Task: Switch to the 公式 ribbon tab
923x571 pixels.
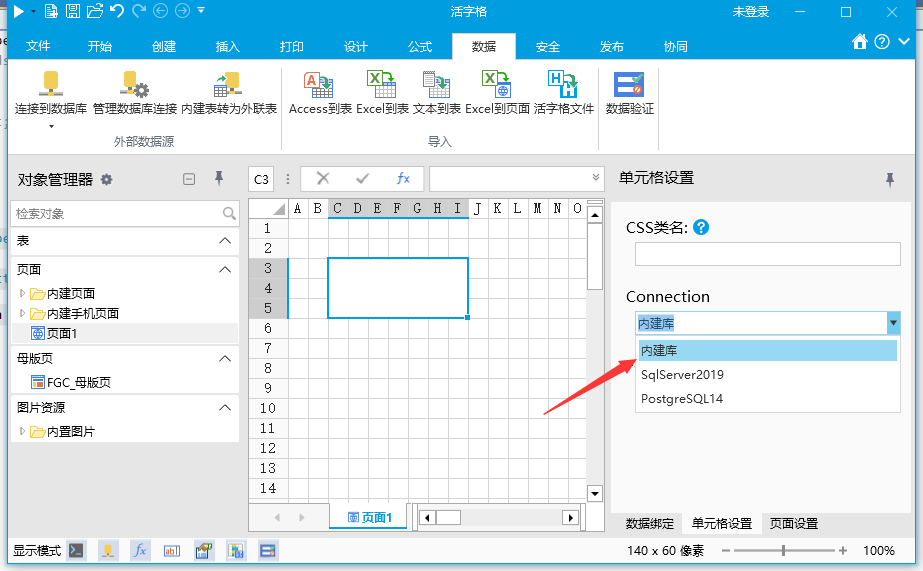Action: 420,46
